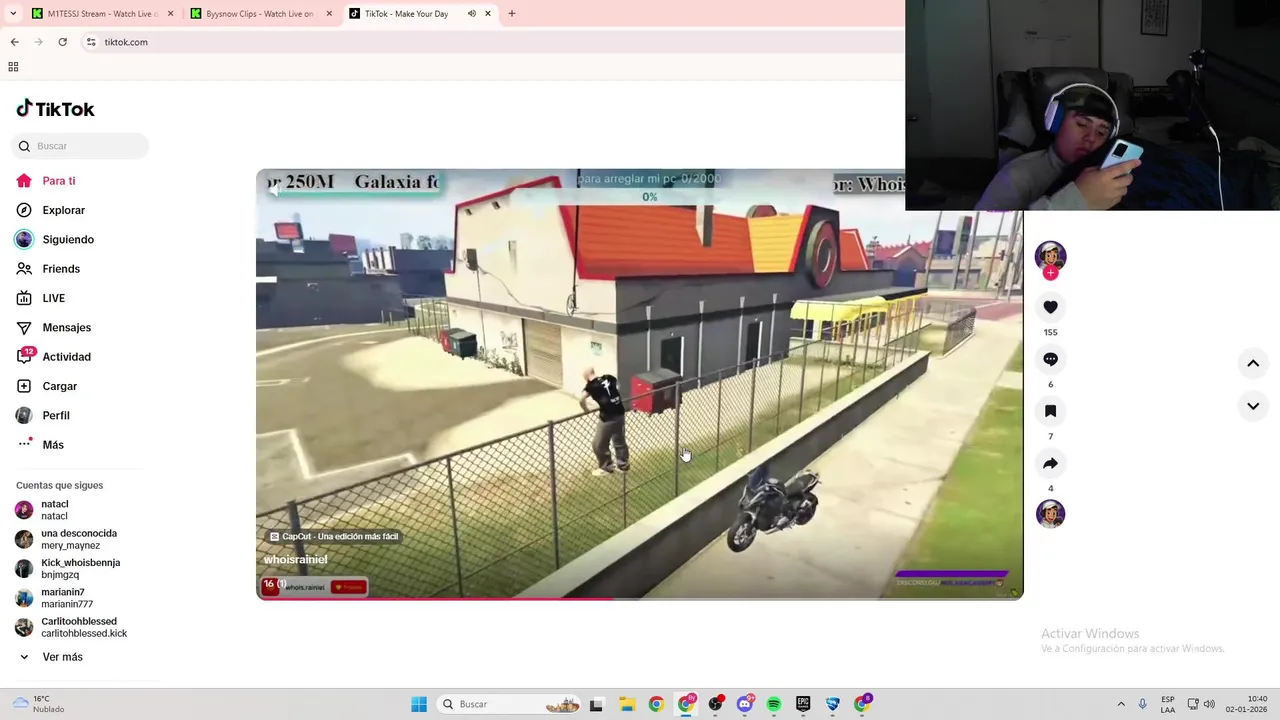Share the video with the arrow icon
This screenshot has width=1280, height=720.
click(x=1050, y=463)
